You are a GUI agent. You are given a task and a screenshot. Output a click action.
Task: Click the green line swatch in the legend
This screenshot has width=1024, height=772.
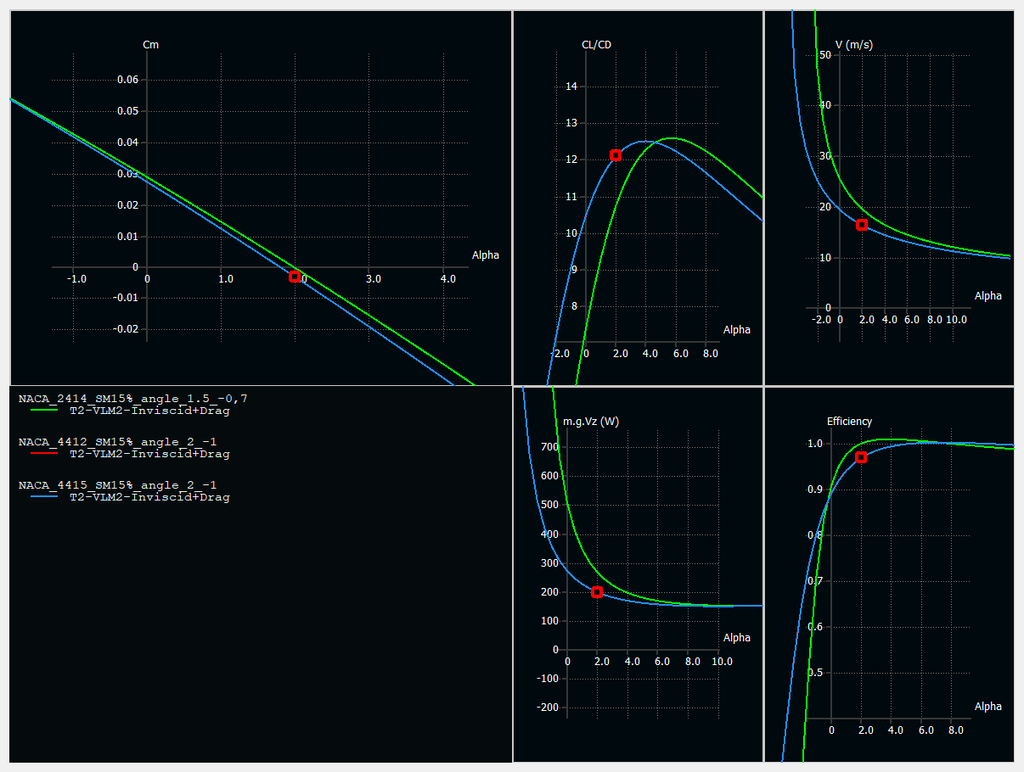coord(44,410)
